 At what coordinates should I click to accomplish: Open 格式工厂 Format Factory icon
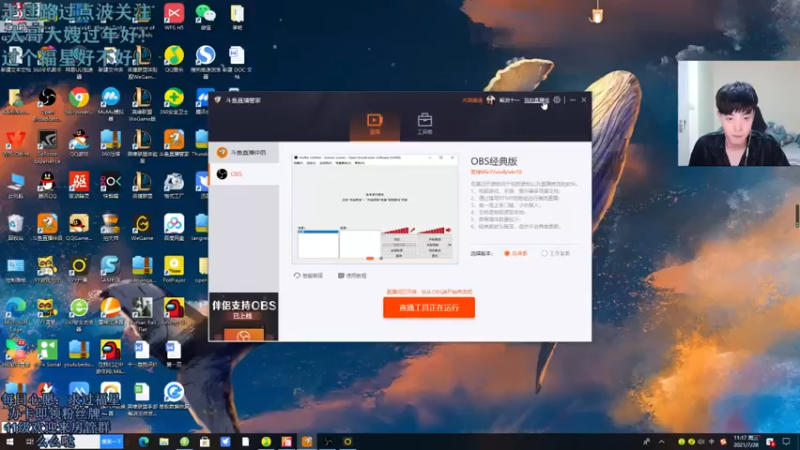point(173,186)
